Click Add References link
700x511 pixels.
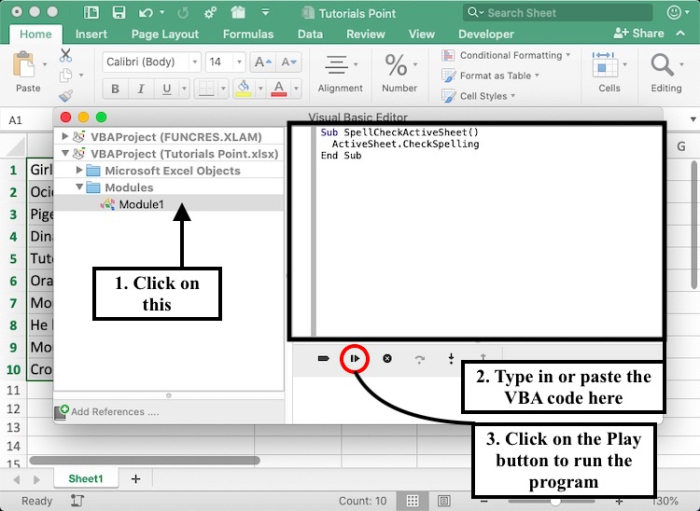click(115, 411)
